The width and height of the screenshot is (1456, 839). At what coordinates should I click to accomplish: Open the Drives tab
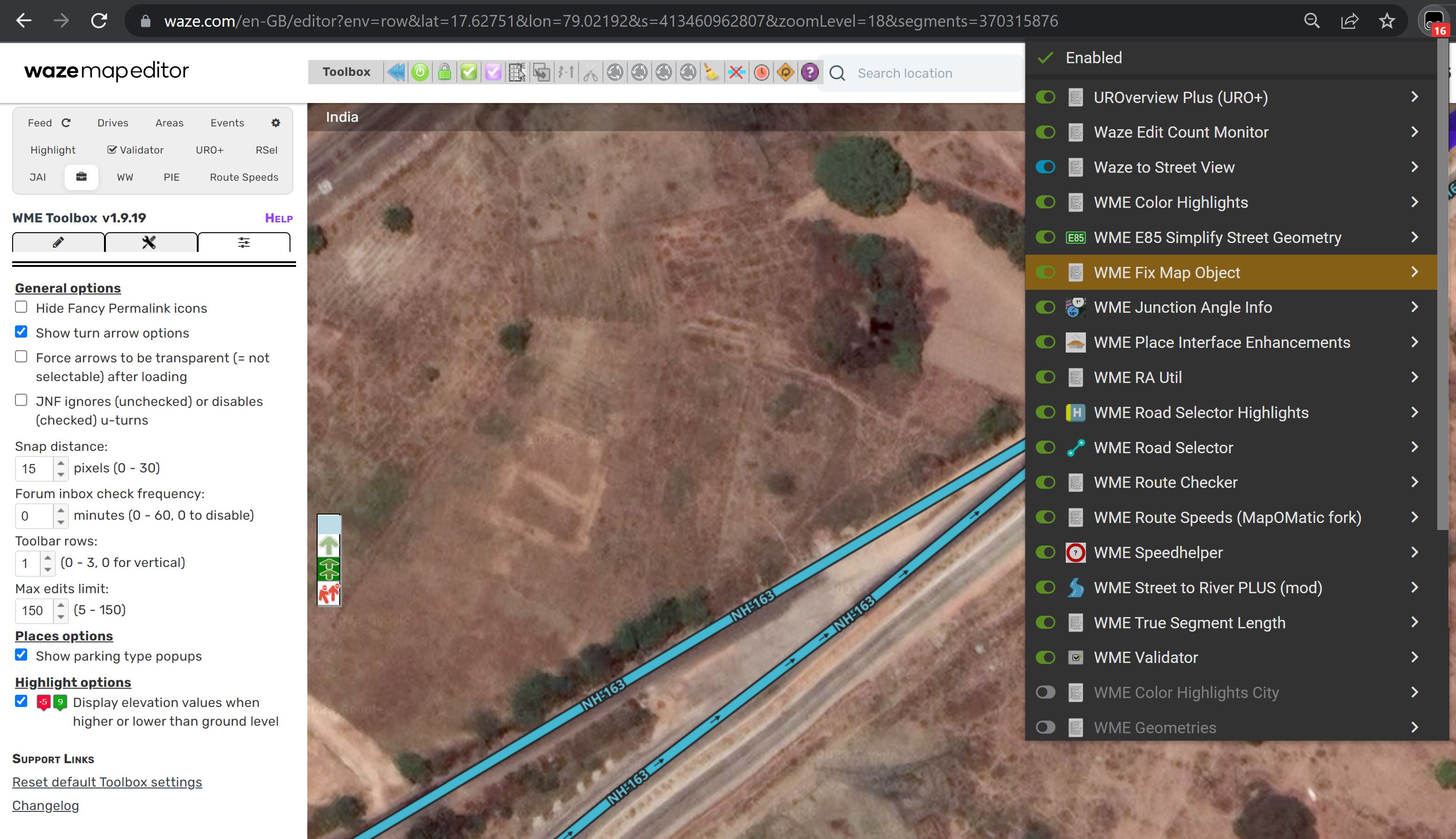[113, 123]
